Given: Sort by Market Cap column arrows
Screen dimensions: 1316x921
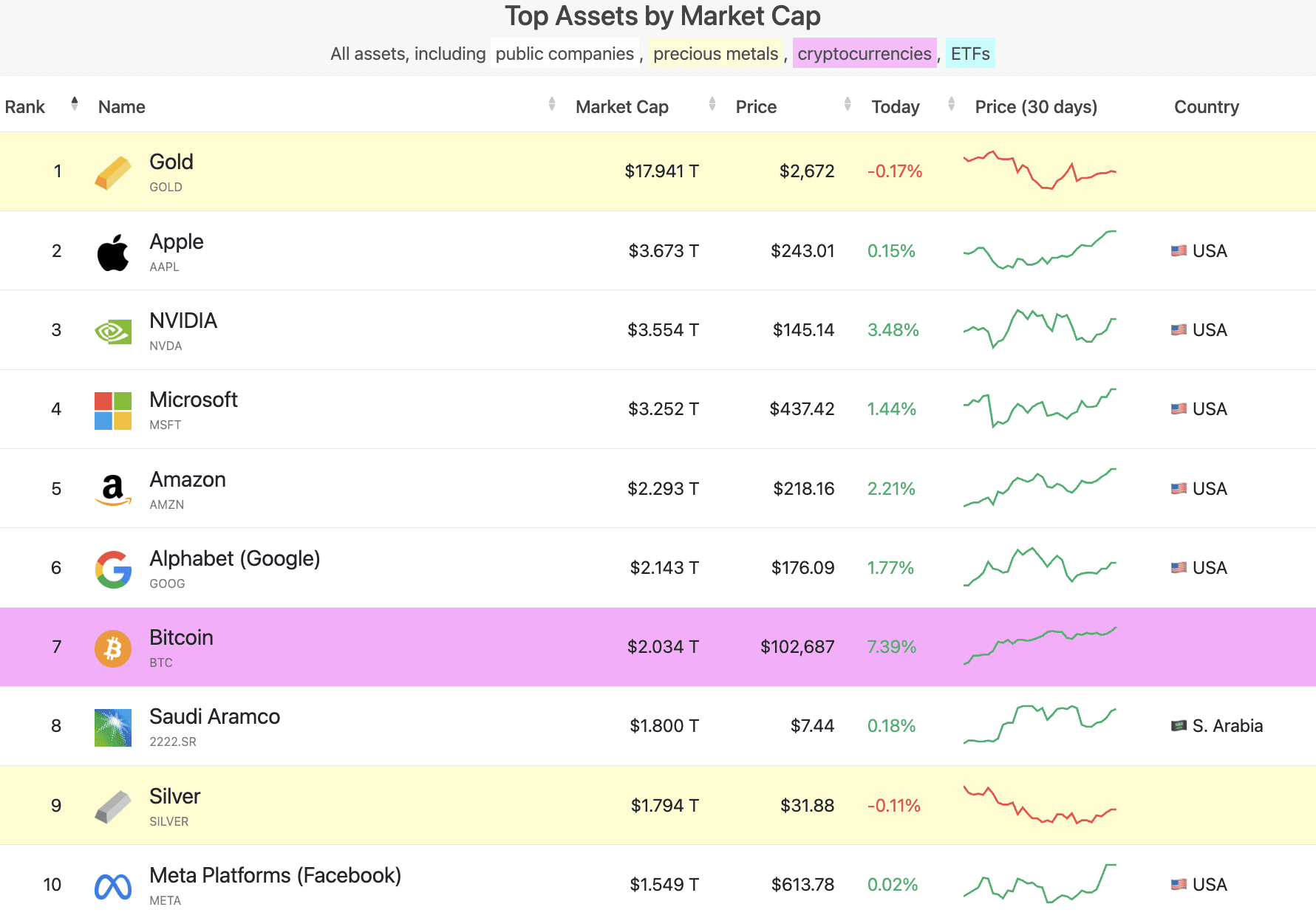Looking at the screenshot, I should pos(712,104).
